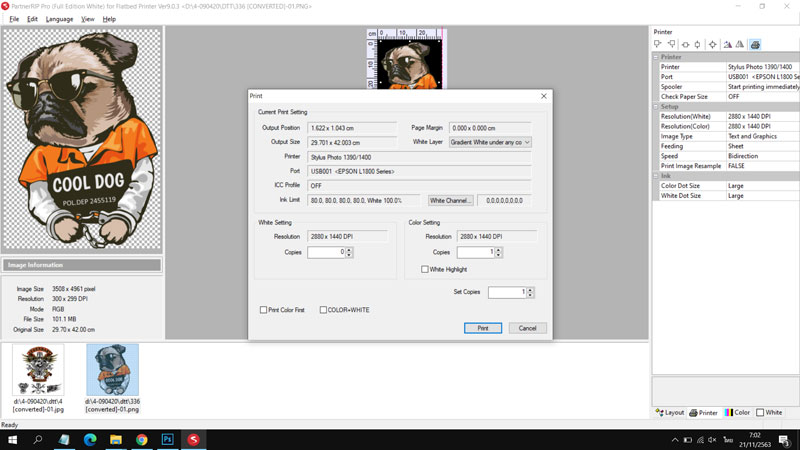This screenshot has height=450, width=800.
Task: Click the battery icon in system tray
Action: [688, 440]
